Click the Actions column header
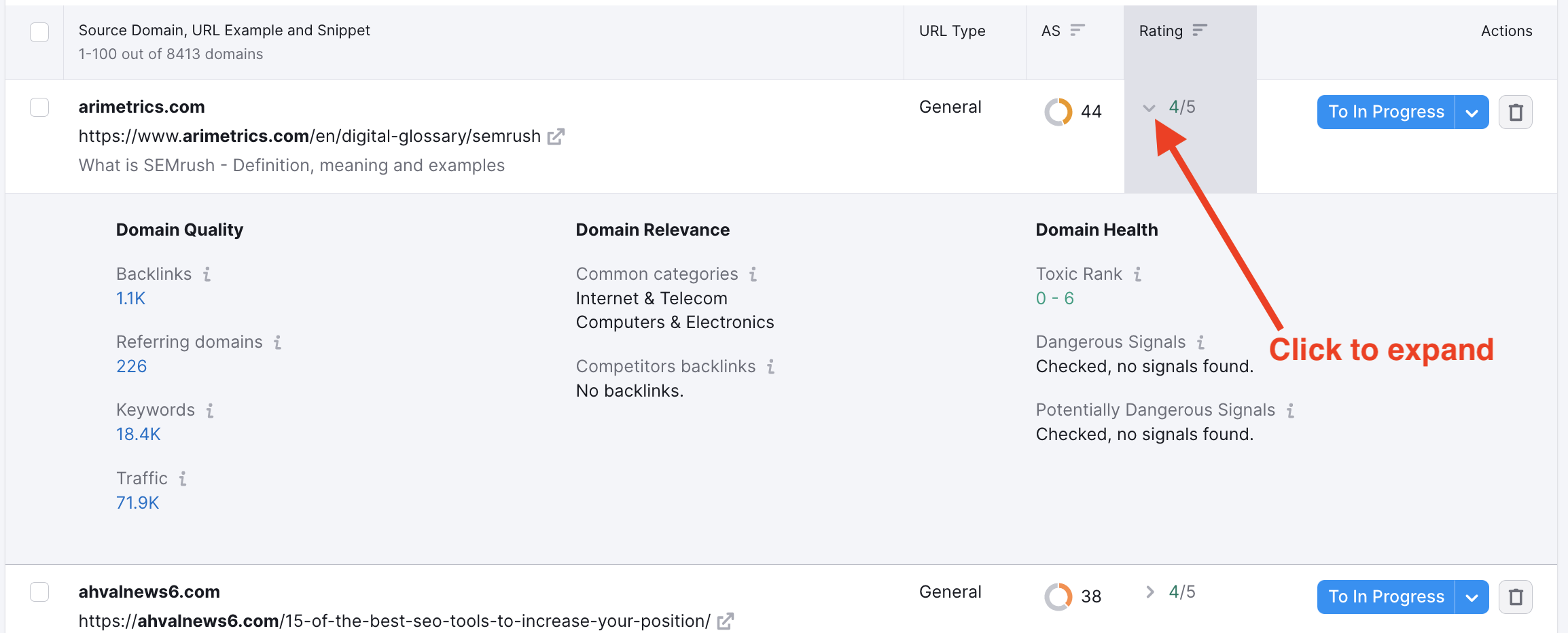The width and height of the screenshot is (1568, 633). point(1507,31)
